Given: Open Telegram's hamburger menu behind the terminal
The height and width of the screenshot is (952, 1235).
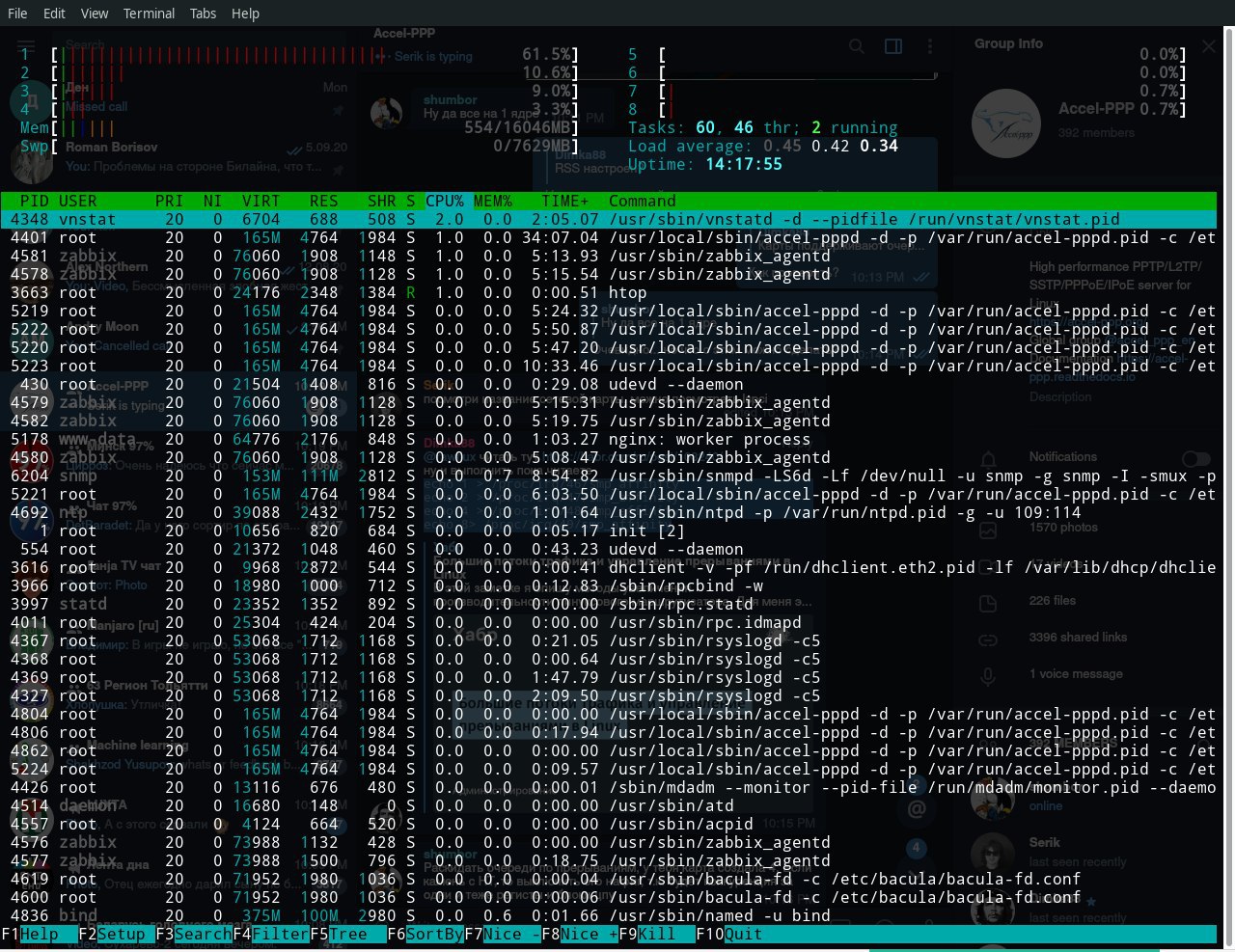Looking at the screenshot, I should [x=26, y=45].
